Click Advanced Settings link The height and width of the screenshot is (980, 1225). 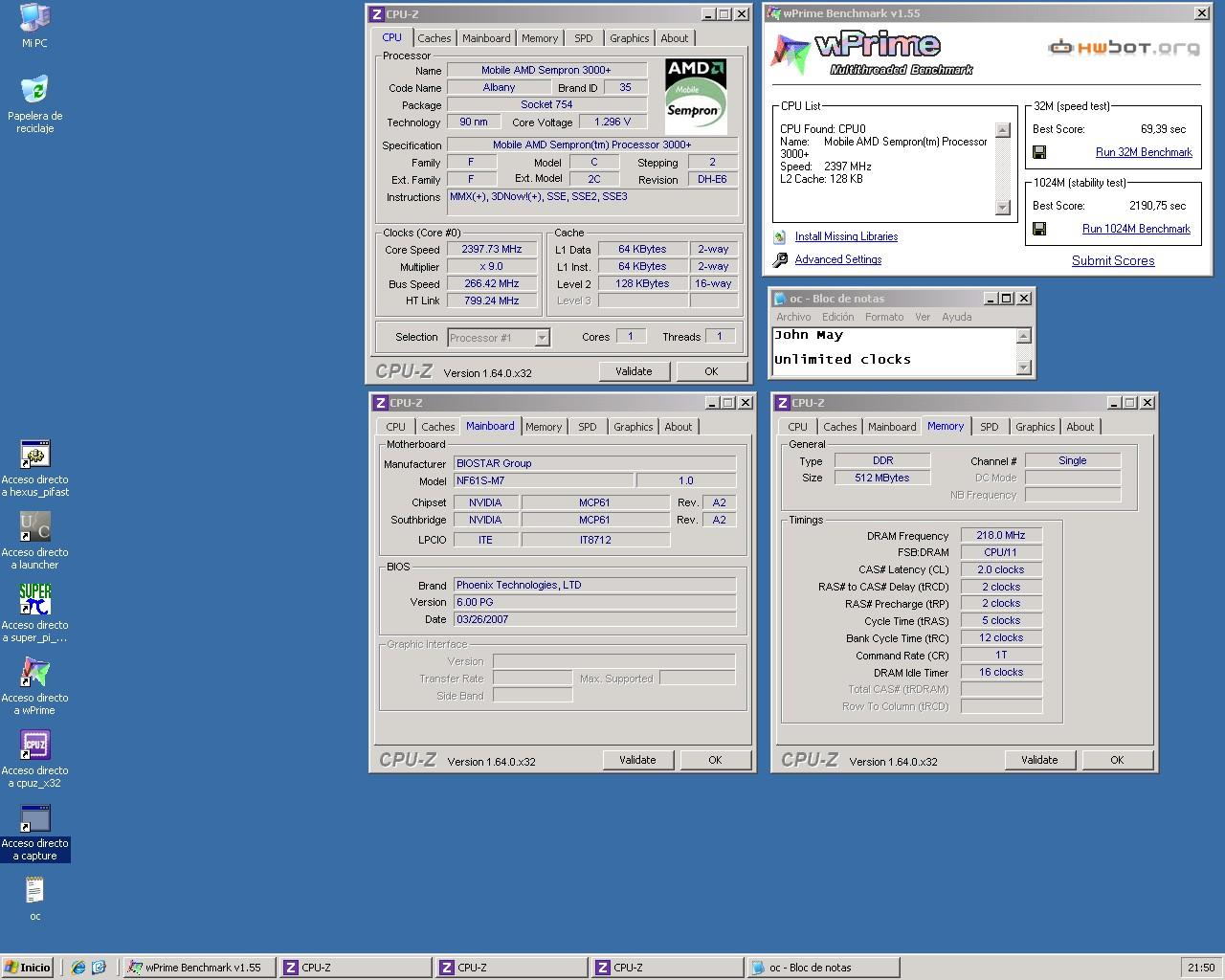point(838,259)
